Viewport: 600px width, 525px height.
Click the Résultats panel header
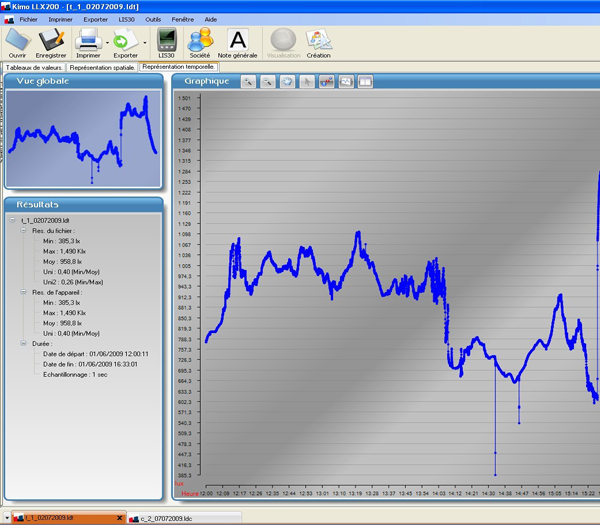point(83,205)
